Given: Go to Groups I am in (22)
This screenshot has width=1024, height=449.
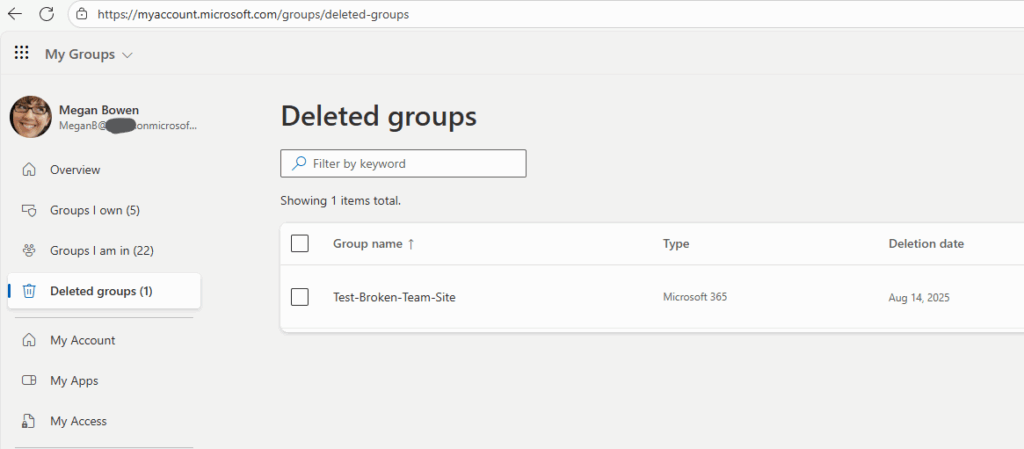Looking at the screenshot, I should (104, 250).
